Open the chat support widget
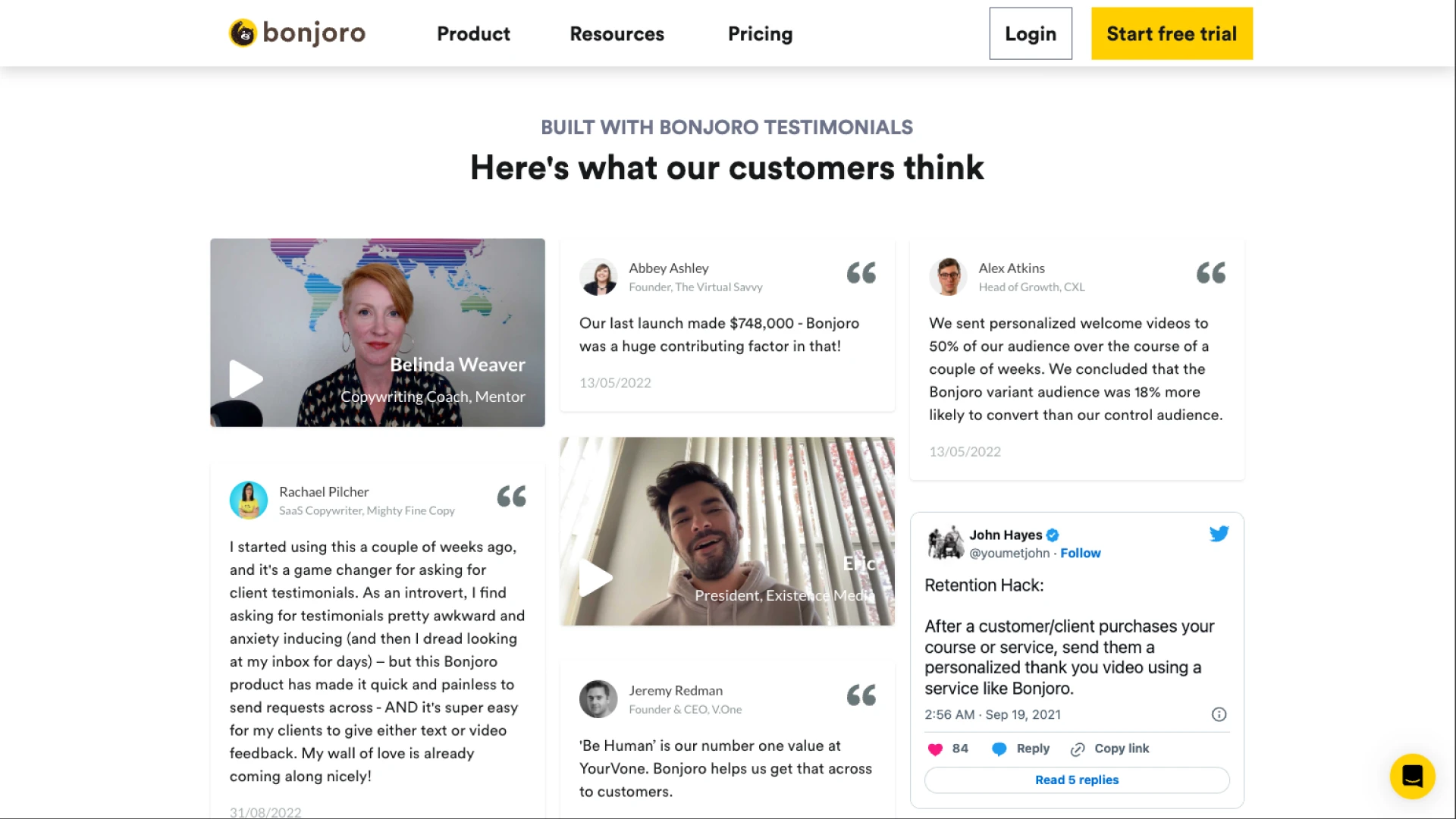This screenshot has width=1456, height=819. click(x=1412, y=776)
